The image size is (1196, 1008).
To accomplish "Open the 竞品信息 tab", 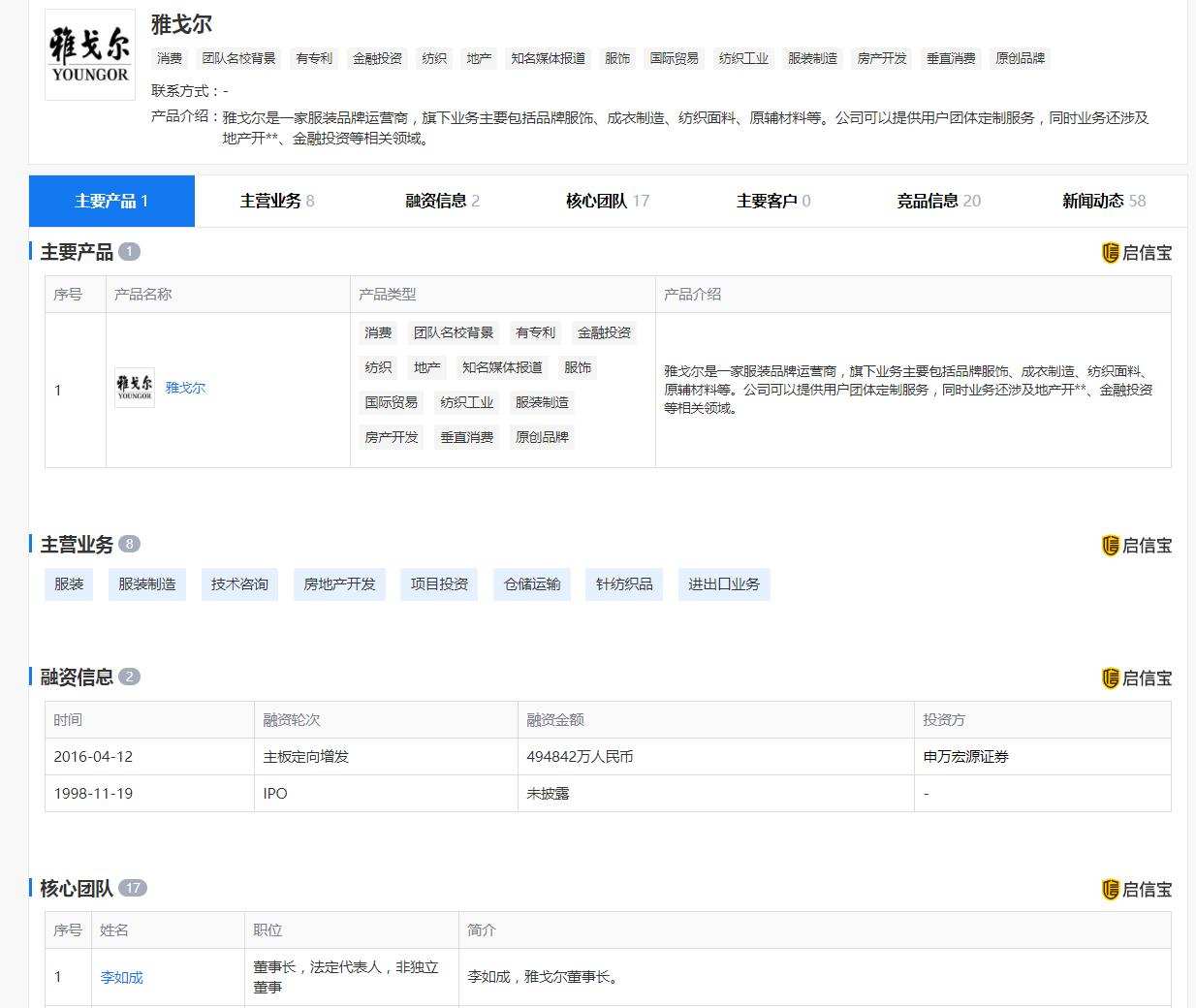I will pyautogui.click(x=938, y=201).
